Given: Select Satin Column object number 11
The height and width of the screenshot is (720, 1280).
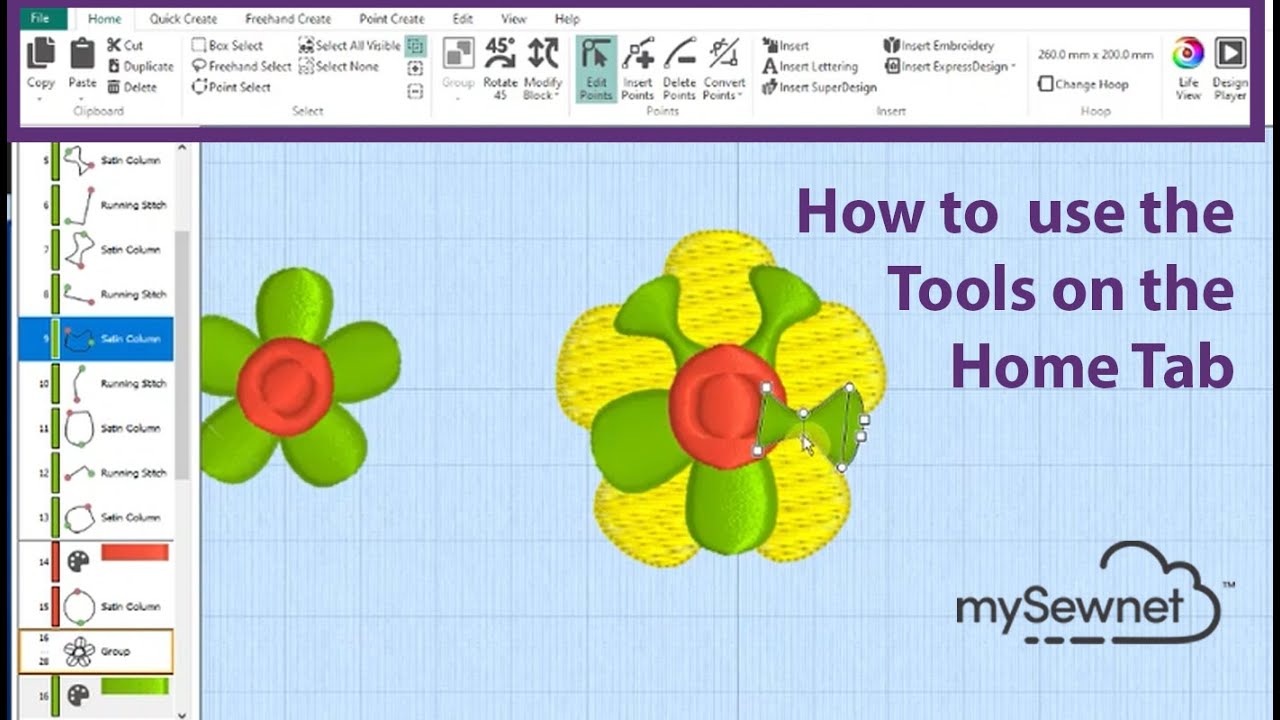Looking at the screenshot, I should point(96,428).
